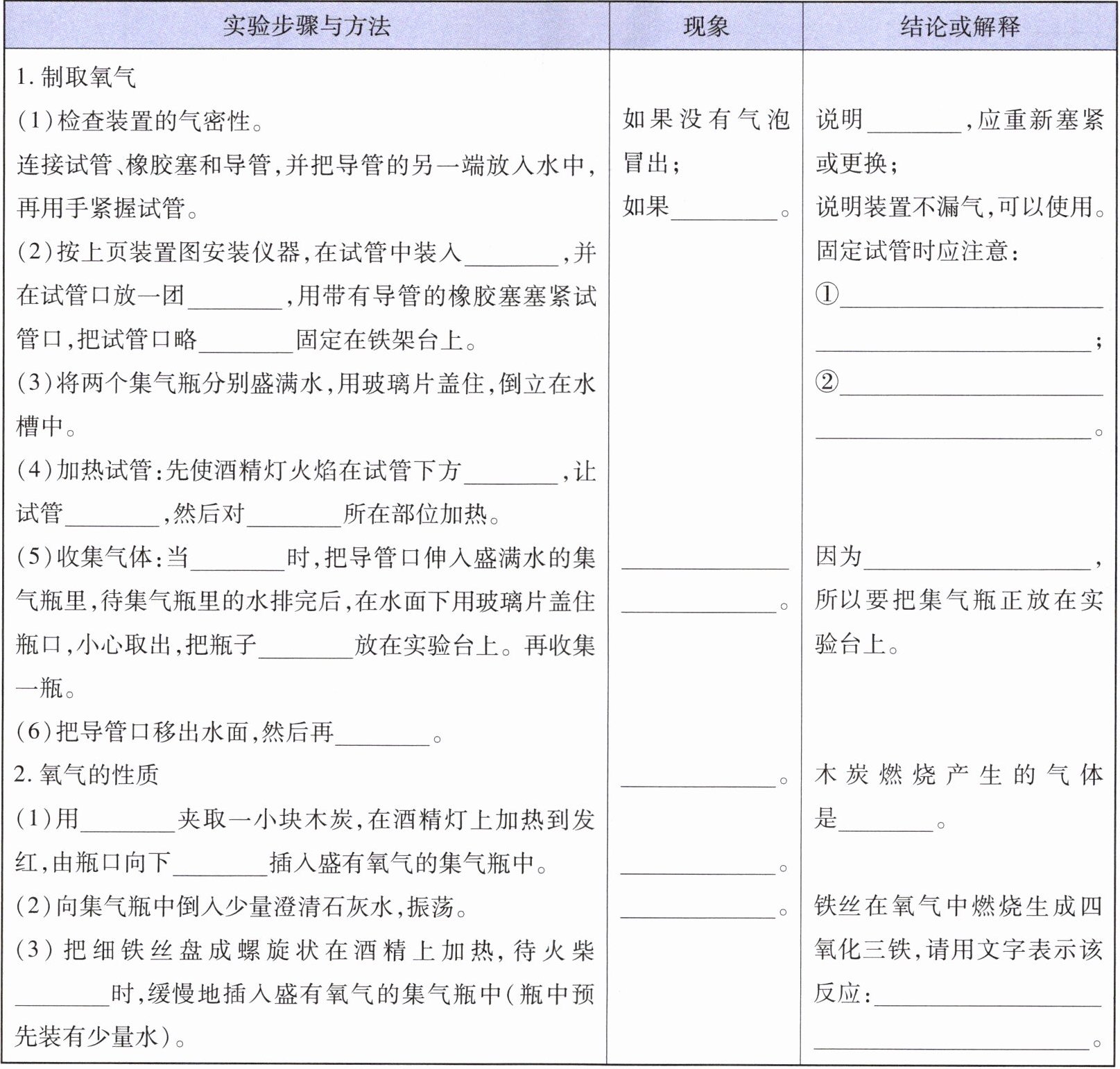The width and height of the screenshot is (1120, 1069).
Task: Click the blank after 在试管口放一团
Action: pos(235,298)
